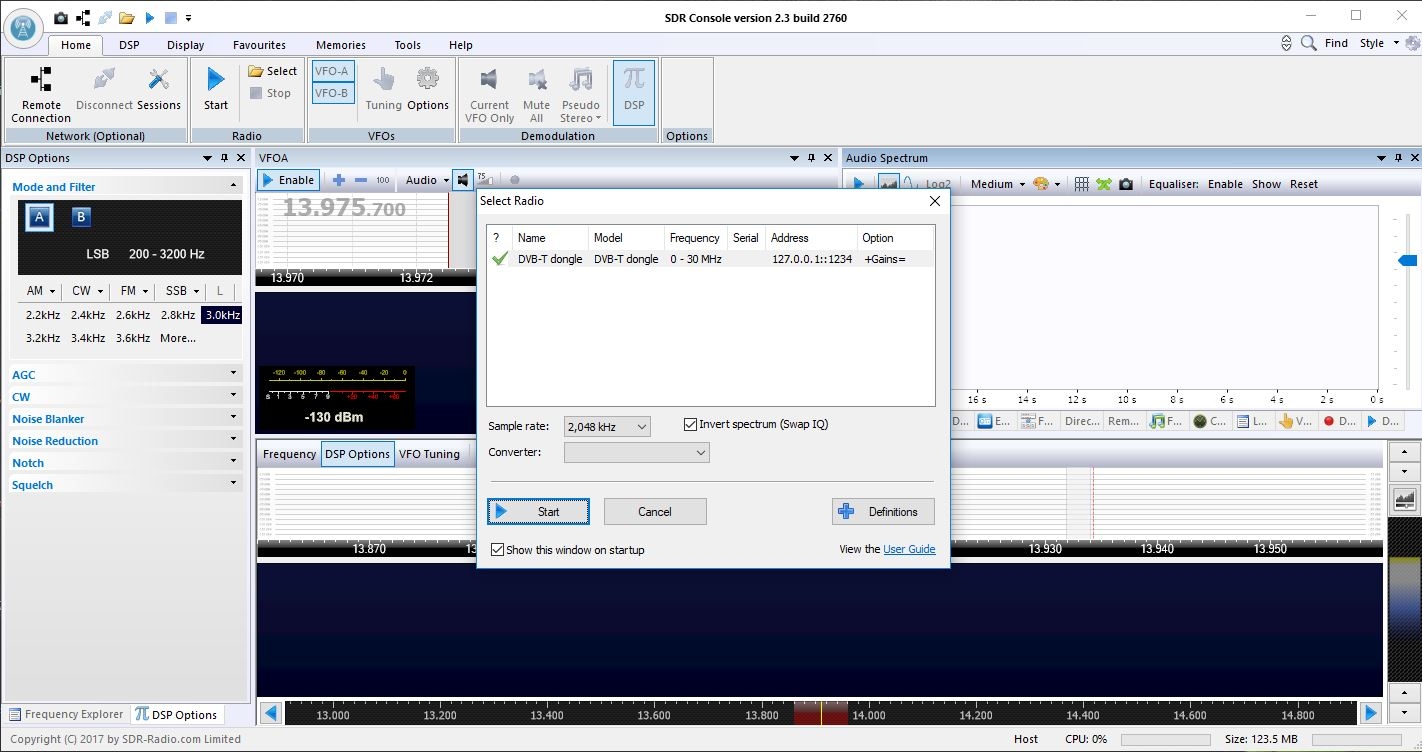The width and height of the screenshot is (1422, 752).
Task: Click More... filter widths
Action: point(178,338)
